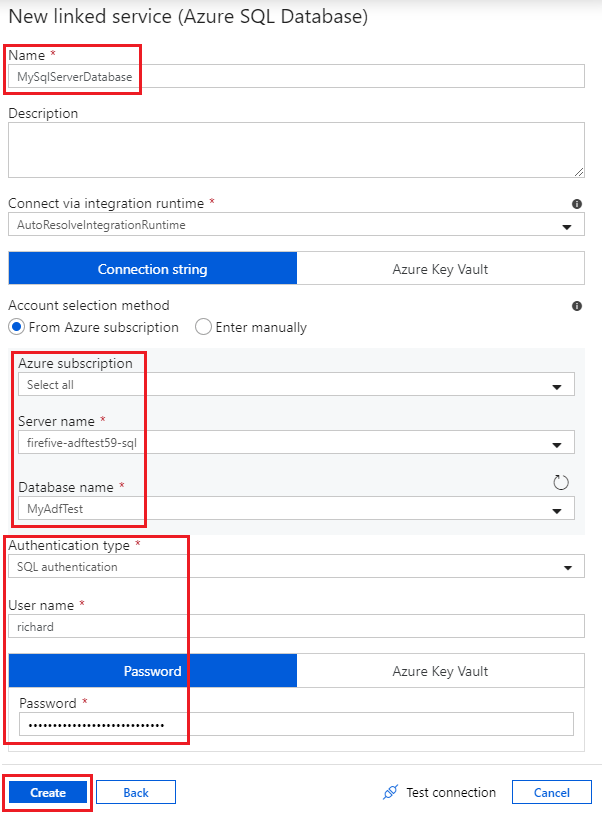The height and width of the screenshot is (817, 602).
Task: Click the Create button
Action: [x=48, y=792]
